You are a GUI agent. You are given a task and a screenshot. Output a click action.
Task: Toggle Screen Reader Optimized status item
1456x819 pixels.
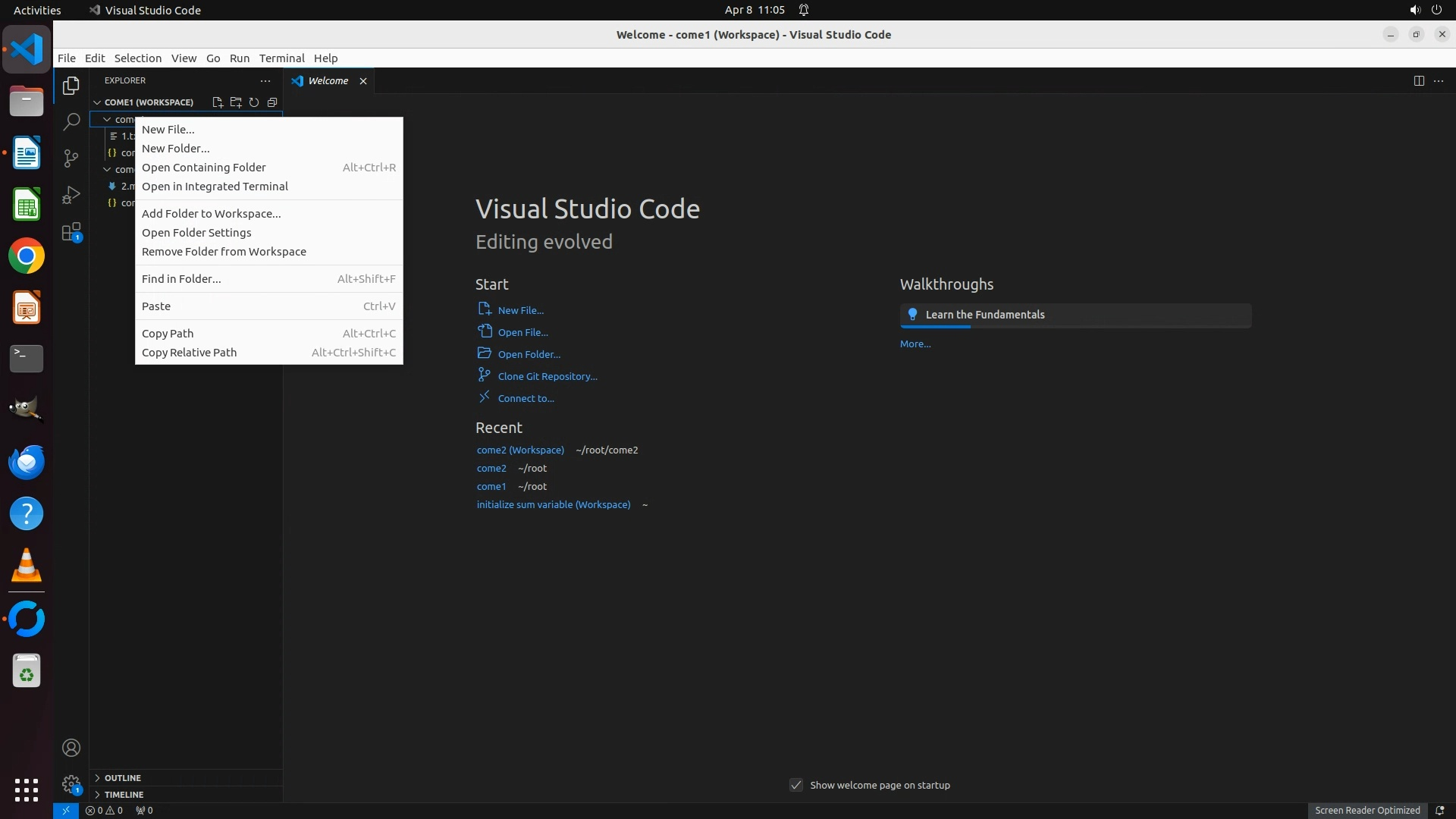point(1367,810)
